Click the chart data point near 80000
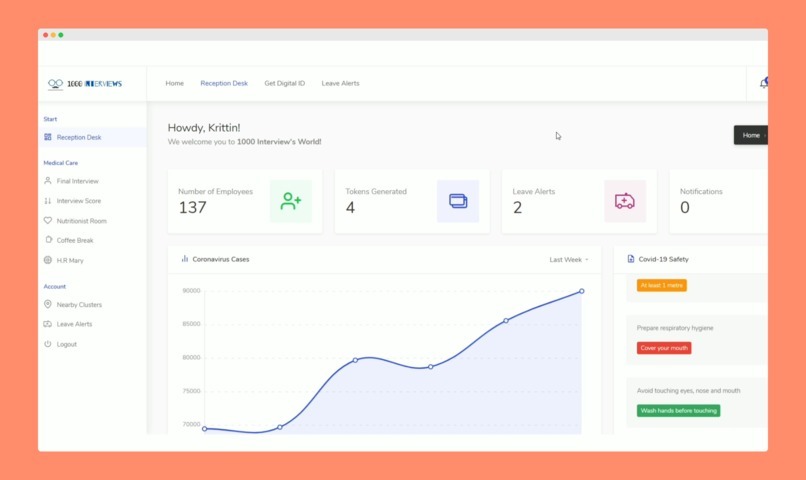Screen dimensions: 806x480 point(355,360)
